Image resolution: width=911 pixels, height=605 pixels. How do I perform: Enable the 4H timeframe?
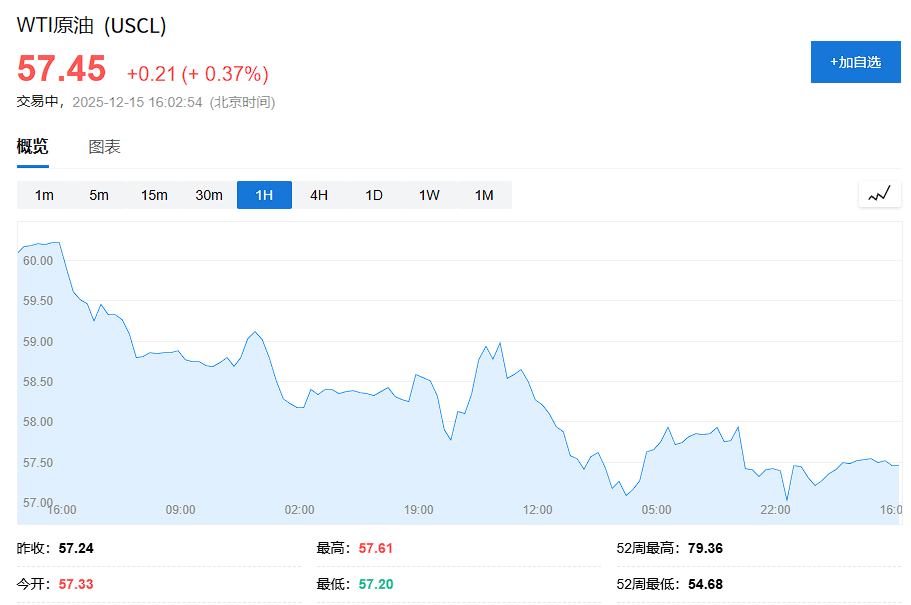click(318, 195)
